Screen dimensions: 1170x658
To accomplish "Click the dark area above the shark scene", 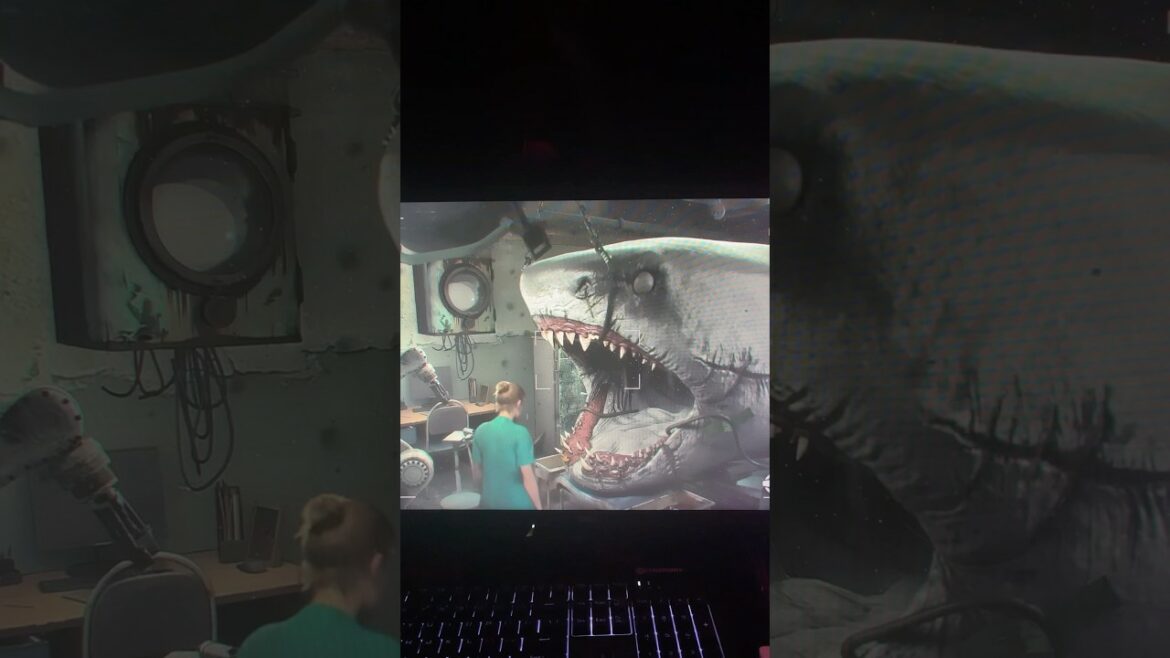I will [585, 100].
